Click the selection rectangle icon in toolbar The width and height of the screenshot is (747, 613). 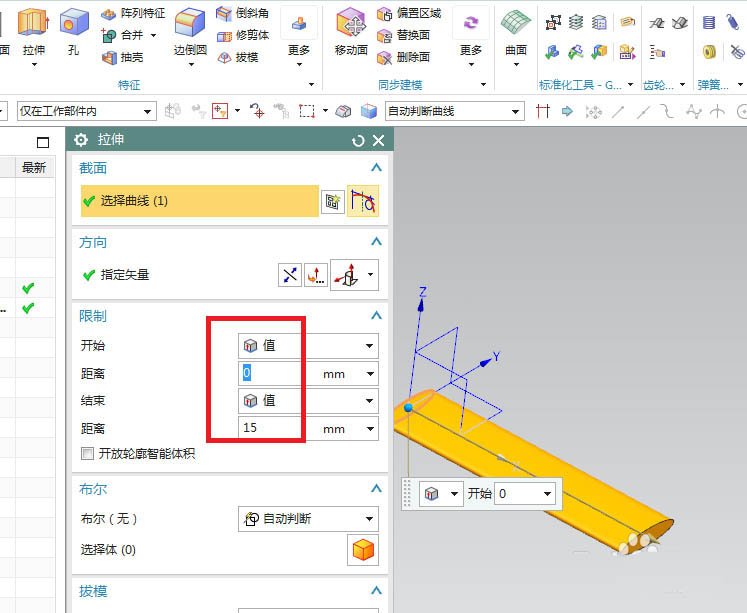click(306, 111)
